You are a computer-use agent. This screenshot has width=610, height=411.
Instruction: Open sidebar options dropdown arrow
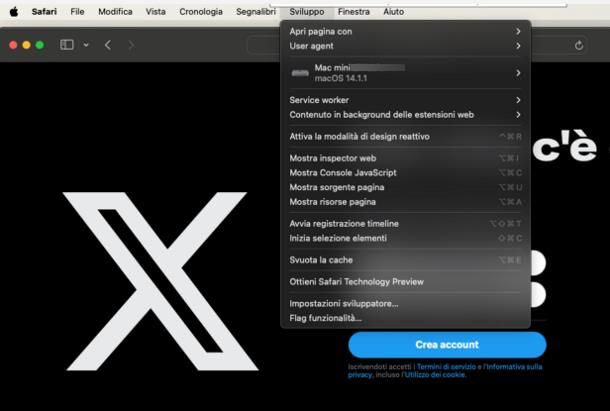pyautogui.click(x=86, y=45)
